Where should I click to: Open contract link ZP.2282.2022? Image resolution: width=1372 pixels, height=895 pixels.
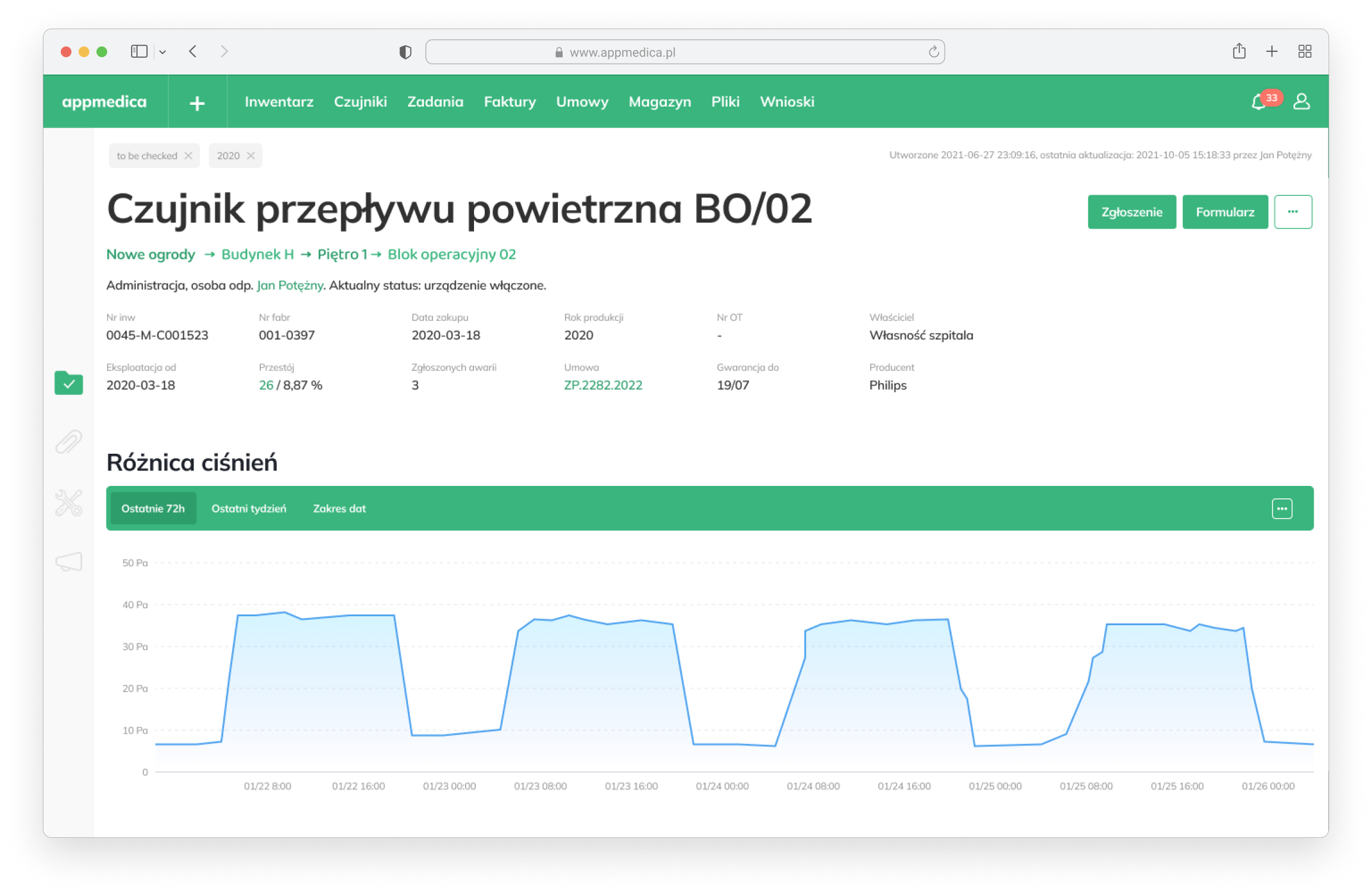coord(603,385)
